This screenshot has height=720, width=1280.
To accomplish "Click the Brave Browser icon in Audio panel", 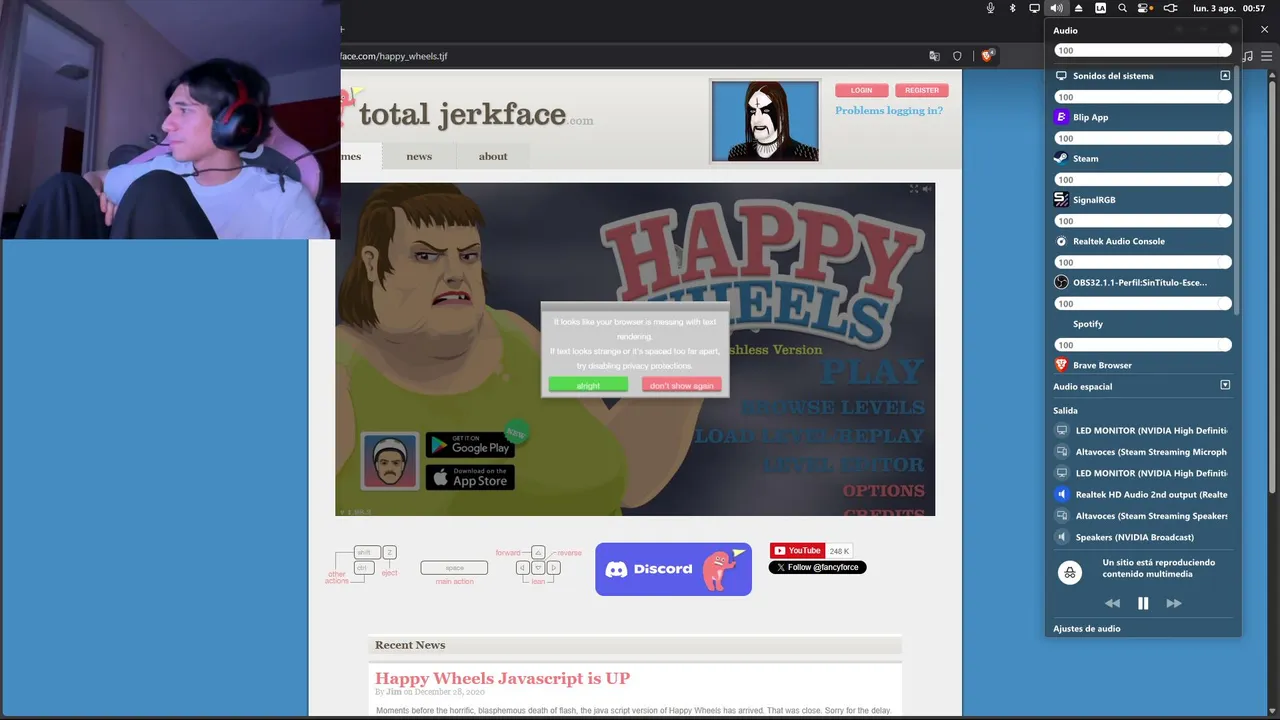I will tap(1061, 365).
